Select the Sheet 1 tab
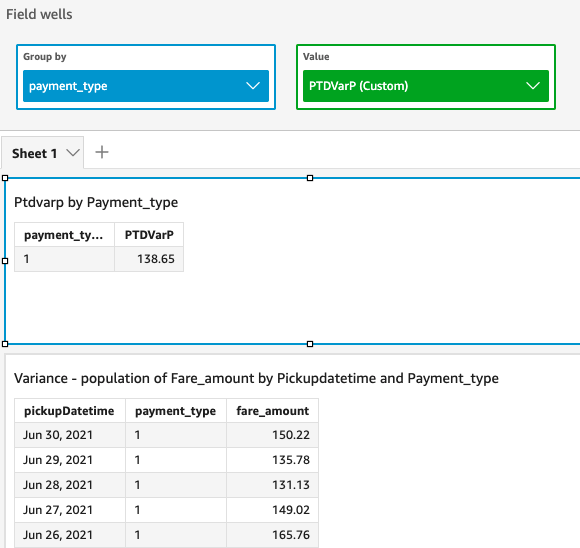Image resolution: width=580 pixels, height=548 pixels. [34, 153]
